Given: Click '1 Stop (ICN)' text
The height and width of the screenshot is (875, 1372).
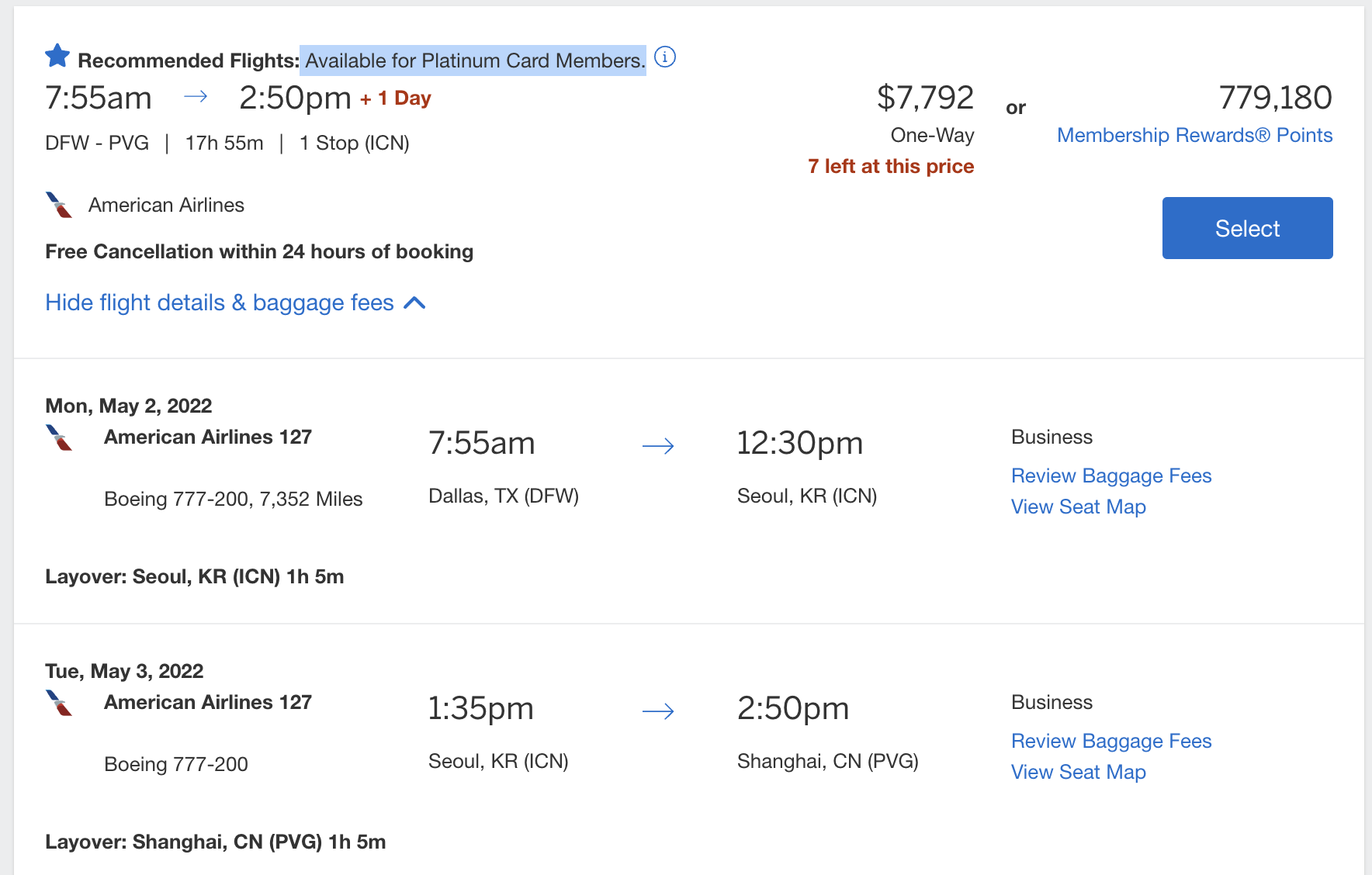Looking at the screenshot, I should click(354, 143).
